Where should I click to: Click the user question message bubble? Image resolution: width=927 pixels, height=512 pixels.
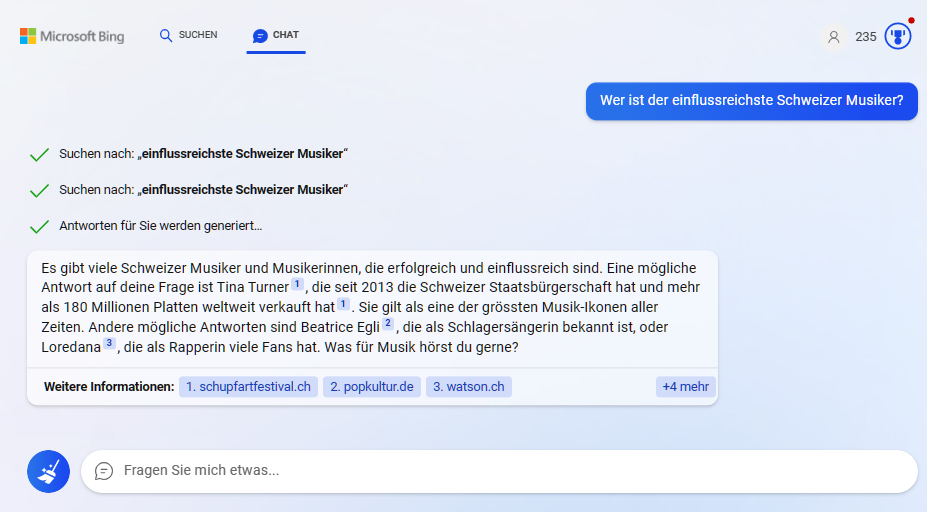click(751, 101)
